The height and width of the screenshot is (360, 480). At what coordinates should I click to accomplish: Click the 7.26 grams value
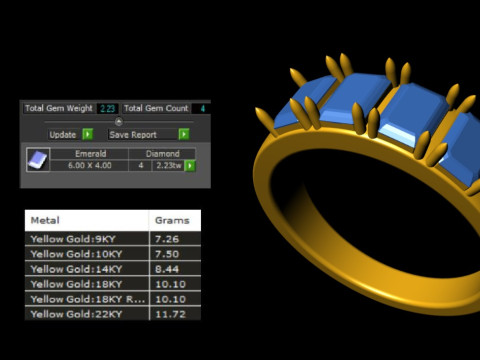(x=167, y=239)
